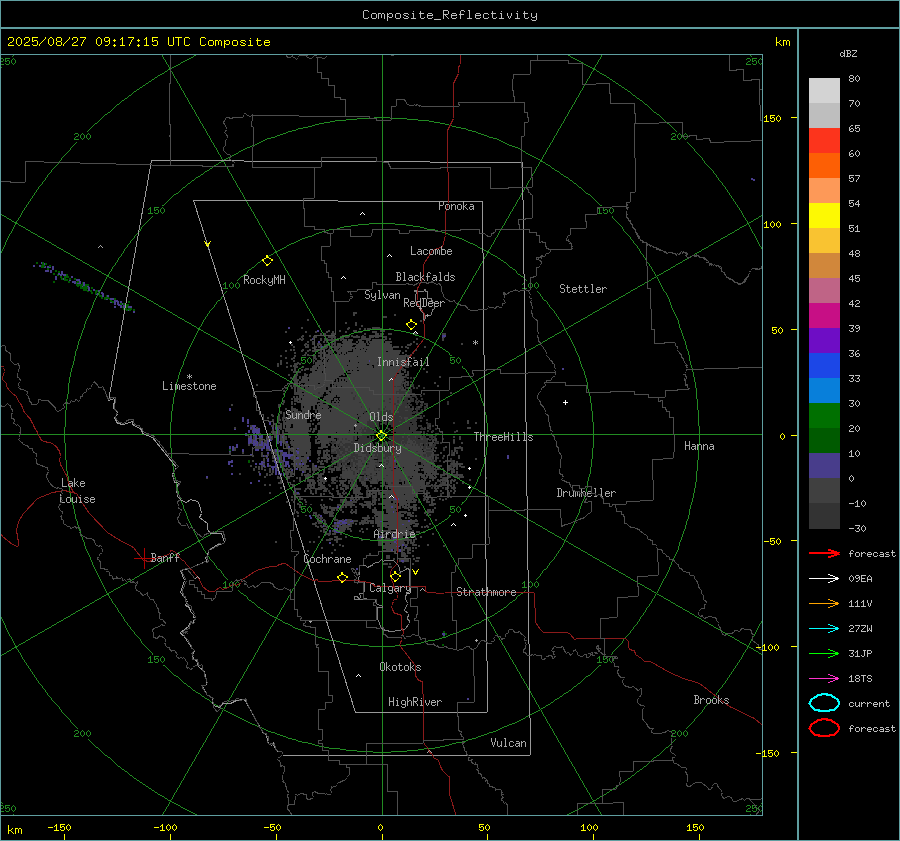This screenshot has height=841, width=900.
Task: Select the Stettler map label
Action: pos(583,289)
